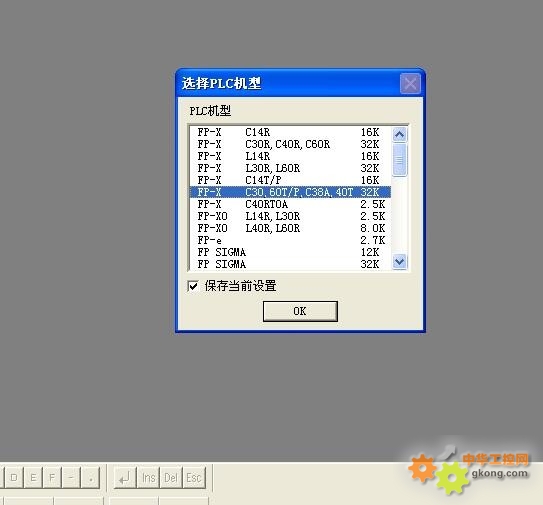The height and width of the screenshot is (505, 543).
Task: Pick FP SIGMA 12K entry
Action: [x=290, y=252]
